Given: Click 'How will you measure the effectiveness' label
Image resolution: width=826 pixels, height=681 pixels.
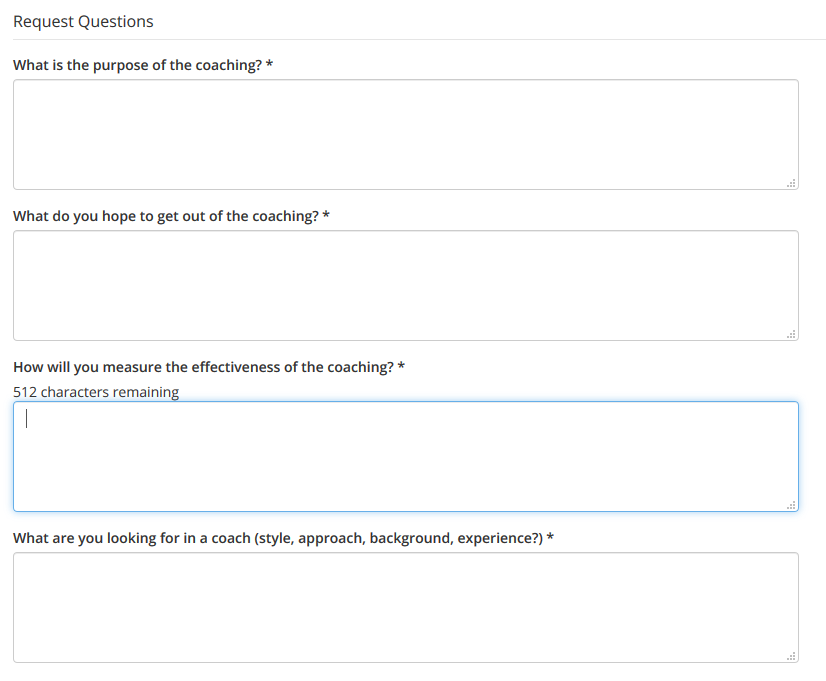Looking at the screenshot, I should pyautogui.click(x=203, y=367).
